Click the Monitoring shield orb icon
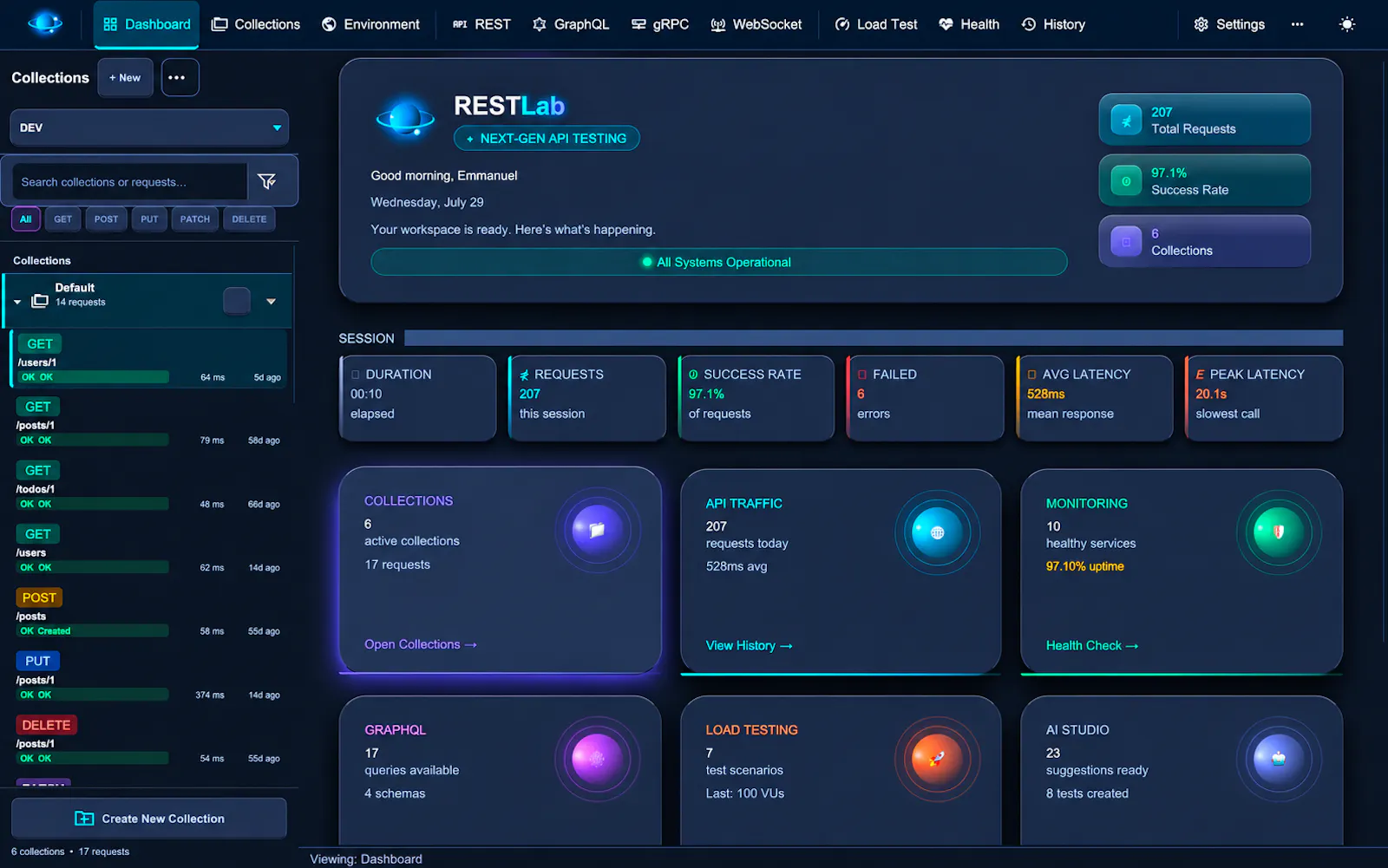Viewport: 1388px width, 868px height. 1278,532
